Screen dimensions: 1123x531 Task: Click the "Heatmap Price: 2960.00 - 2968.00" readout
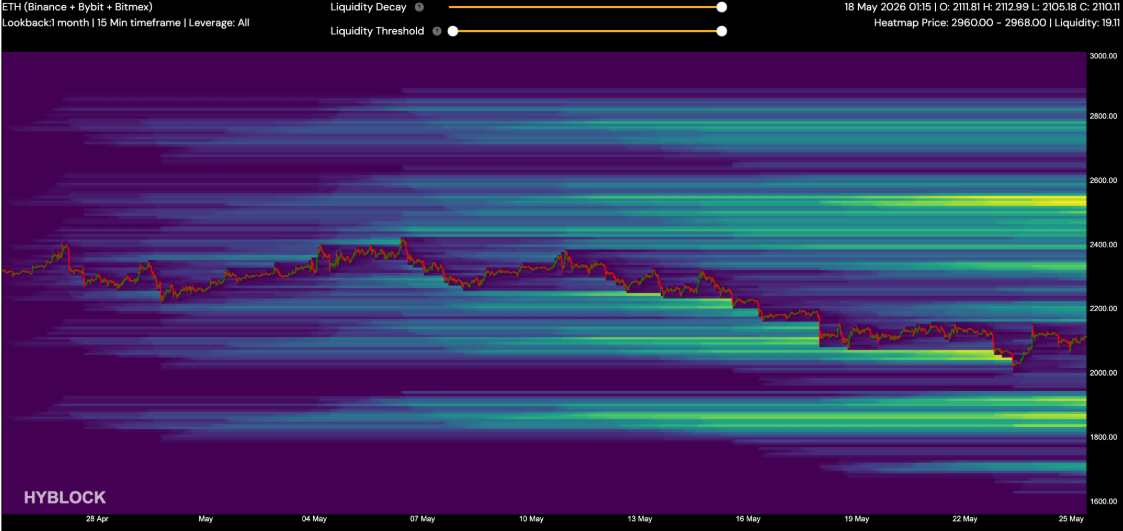click(x=997, y=22)
